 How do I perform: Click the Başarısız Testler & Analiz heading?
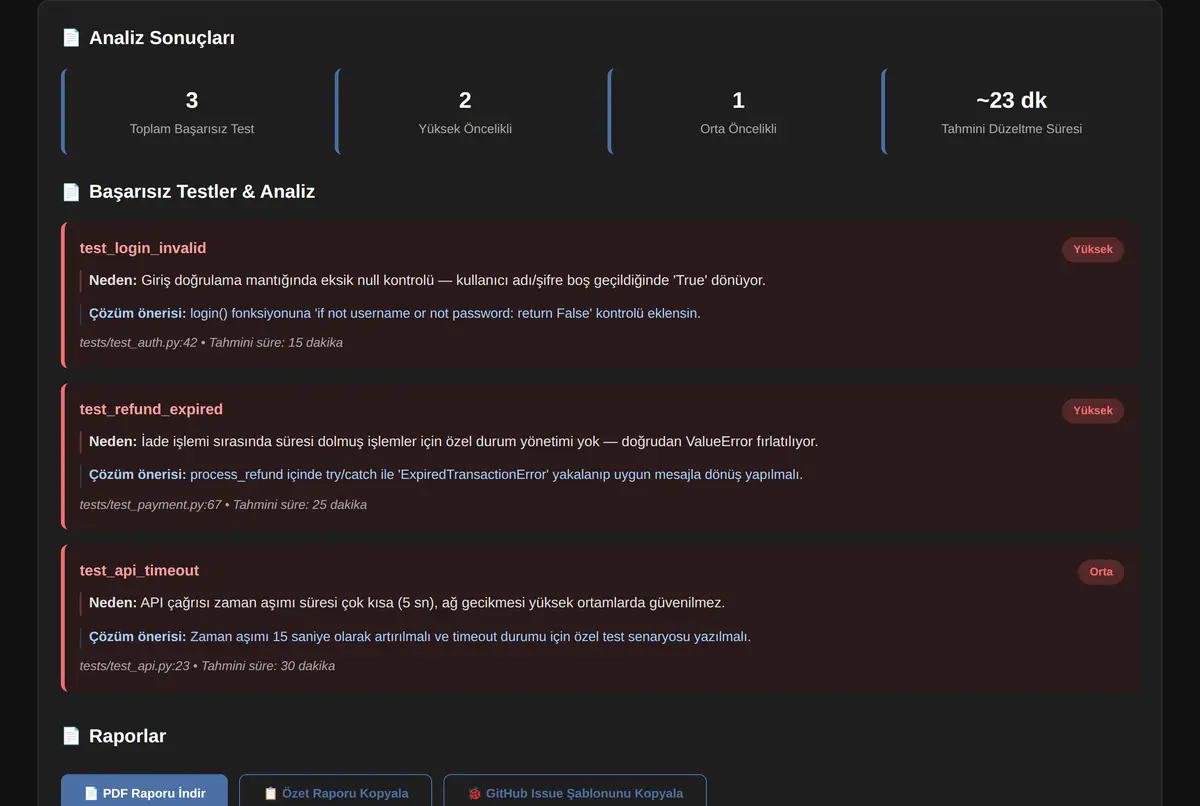coord(202,191)
